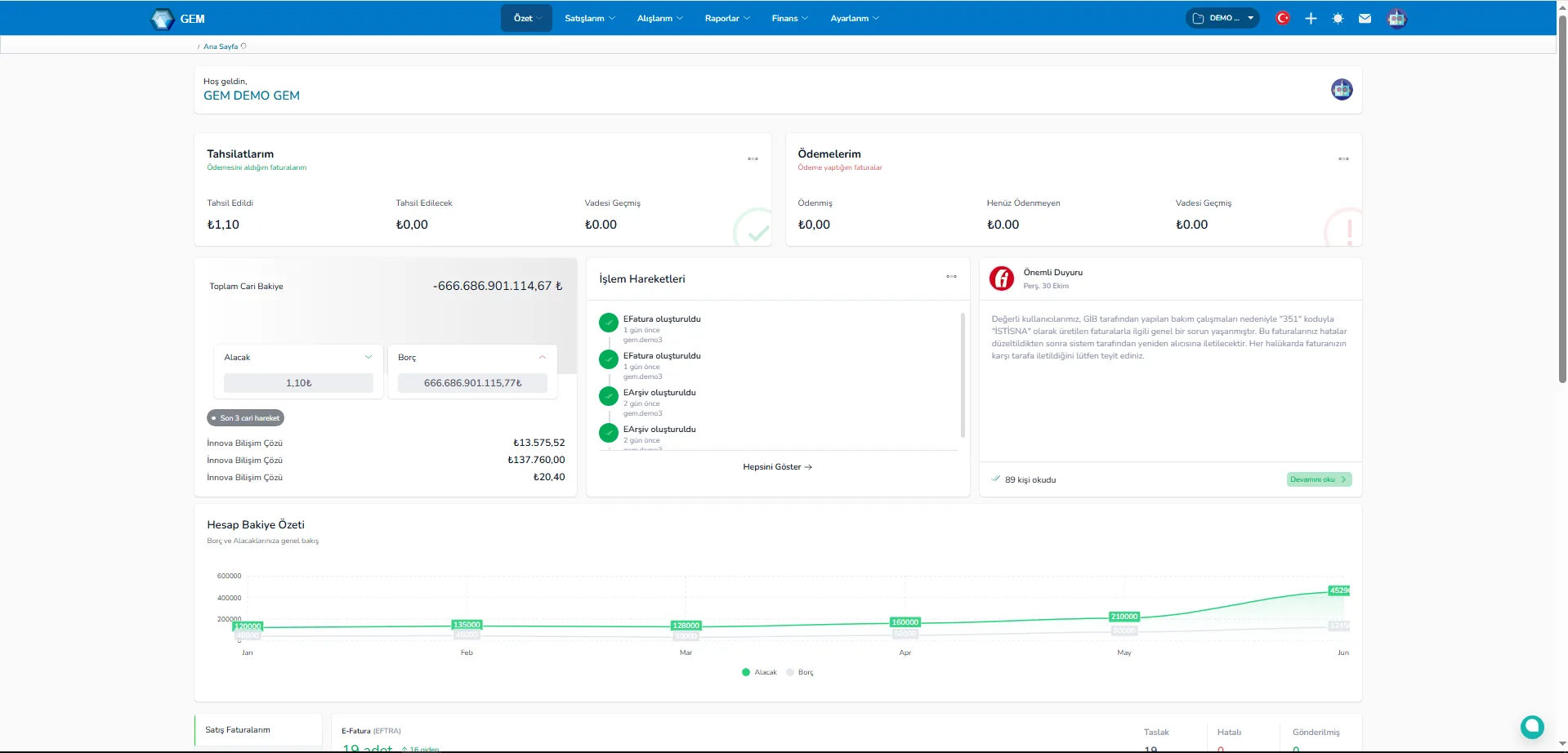Screen dimensions: 1568x753
Task: Toggle the theme with the sun icon
Action: click(1337, 17)
